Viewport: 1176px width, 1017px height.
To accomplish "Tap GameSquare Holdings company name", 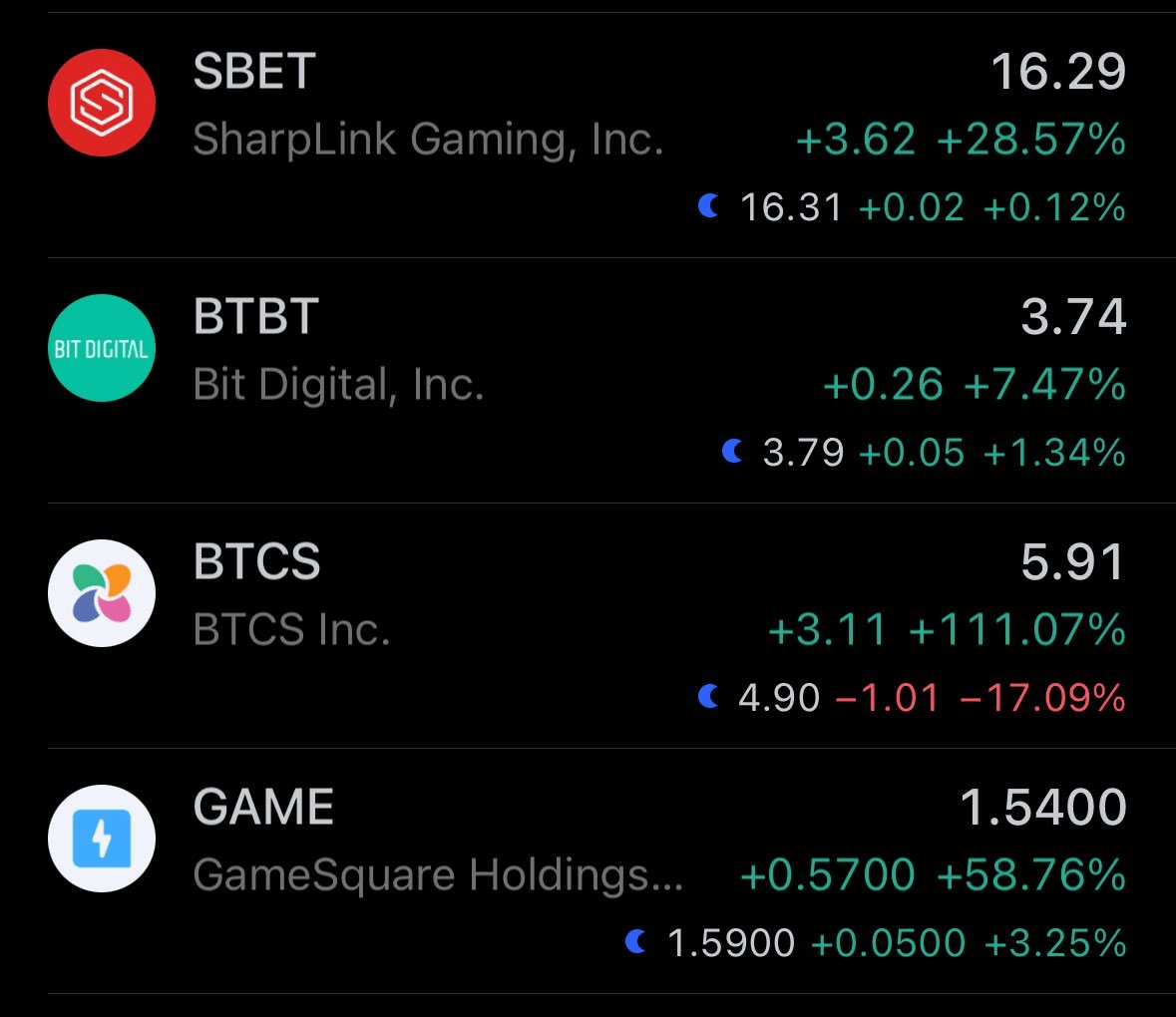I will (438, 875).
